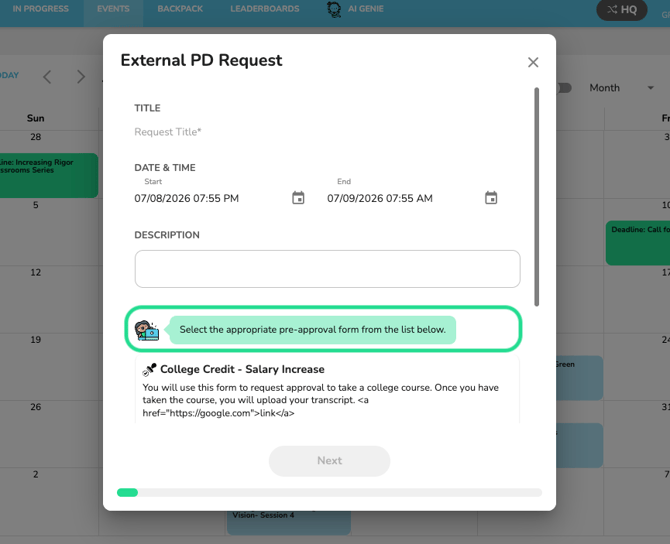Click the AI Genie robot icon
670x544 pixels.
coord(334,9)
